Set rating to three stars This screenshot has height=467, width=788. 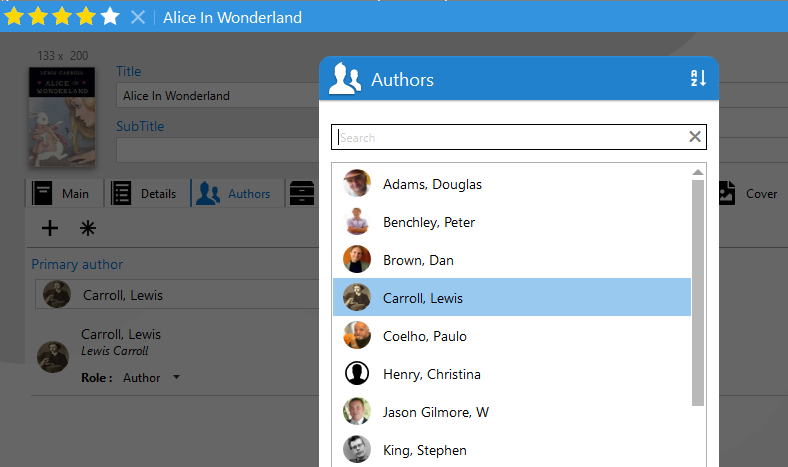(62, 17)
